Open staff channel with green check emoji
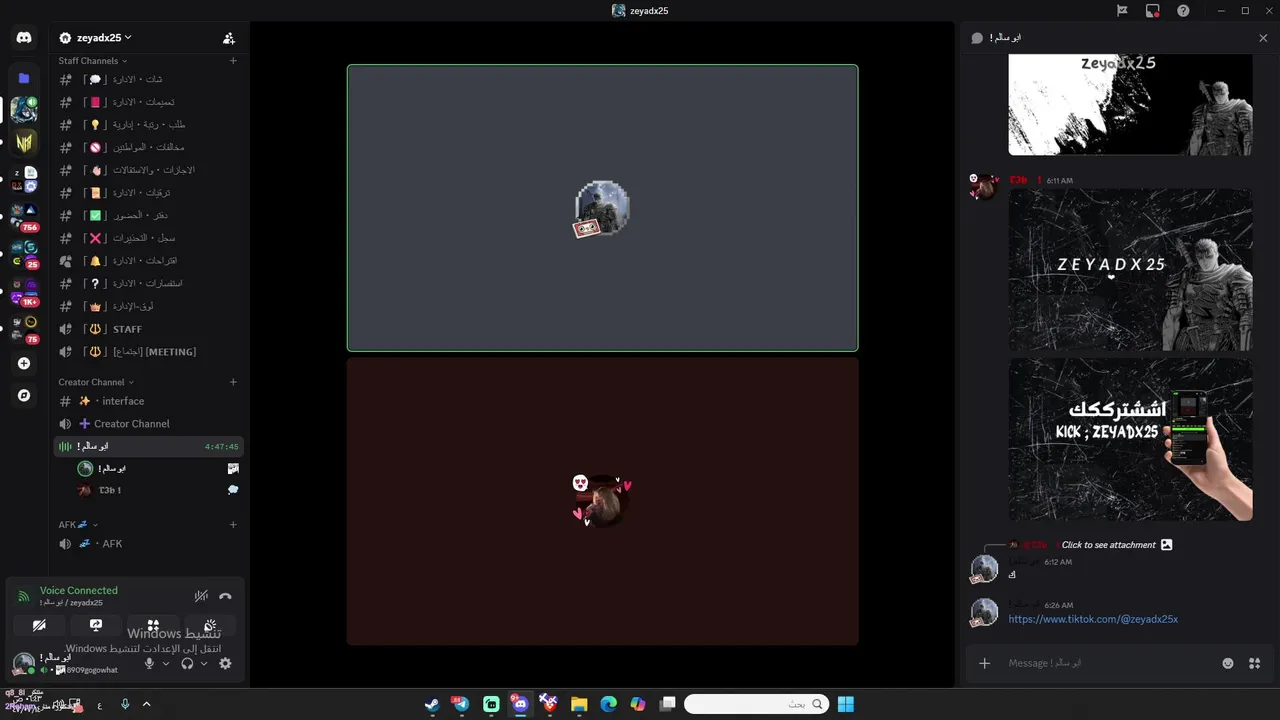The height and width of the screenshot is (720, 1280). click(148, 215)
